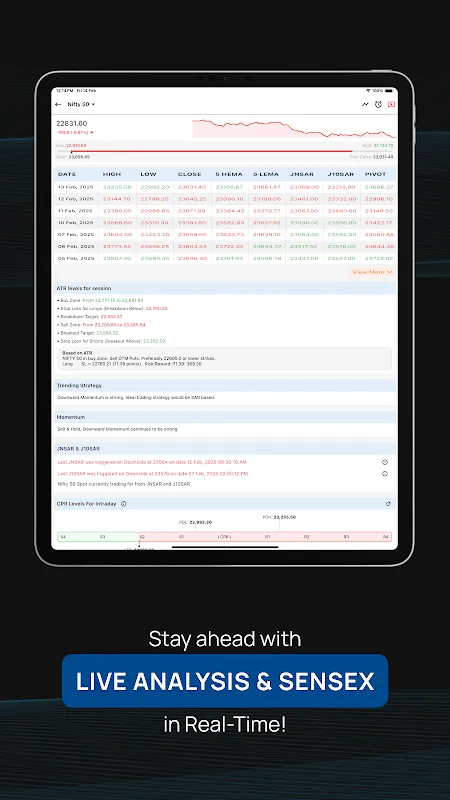The image size is (450, 800).
Task: Click the R1 zone in CPR levels bar
Action: [267, 537]
